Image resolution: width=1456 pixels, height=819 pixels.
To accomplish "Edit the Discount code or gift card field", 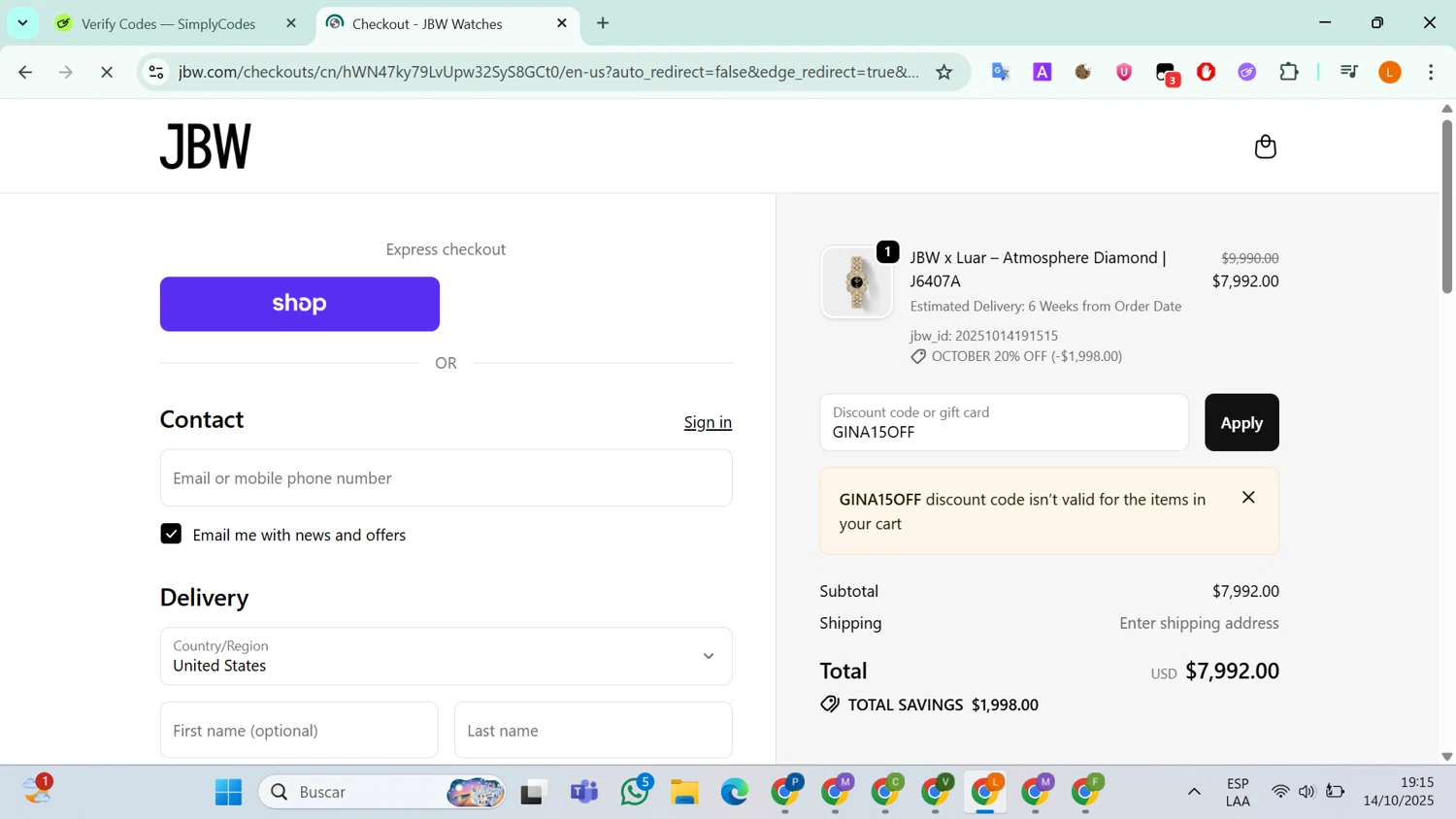I will [x=1004, y=422].
